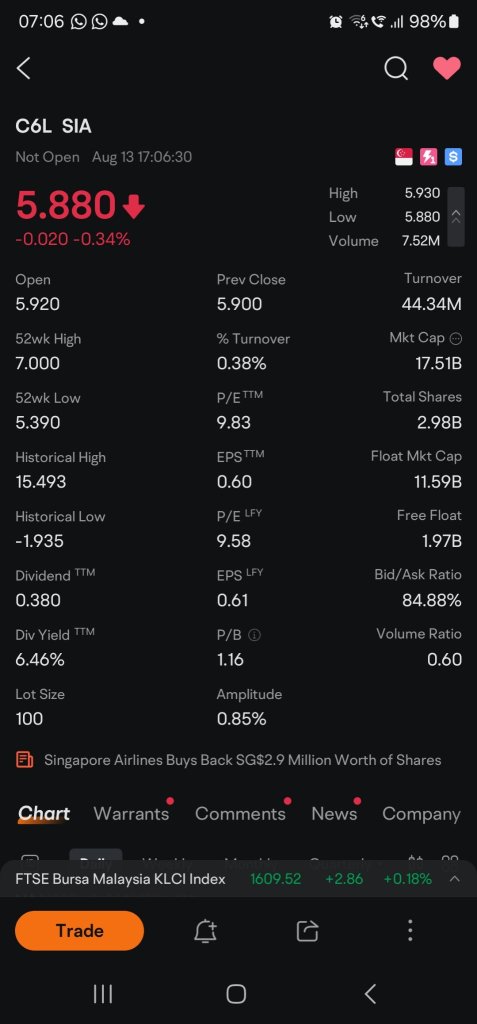Tap the Singapore flag market icon

404,157
